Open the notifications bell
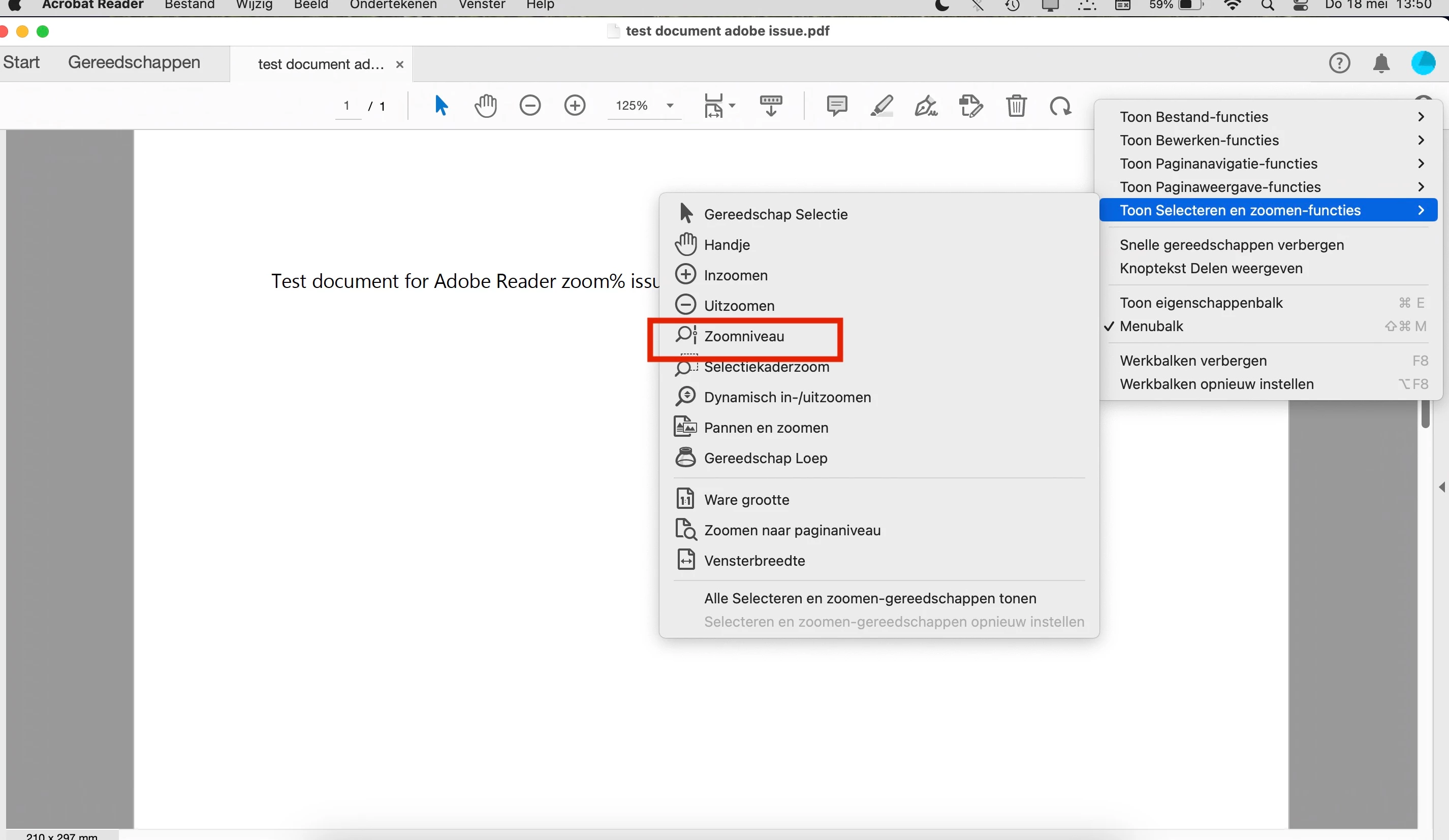This screenshot has height=840, width=1449. click(x=1381, y=63)
